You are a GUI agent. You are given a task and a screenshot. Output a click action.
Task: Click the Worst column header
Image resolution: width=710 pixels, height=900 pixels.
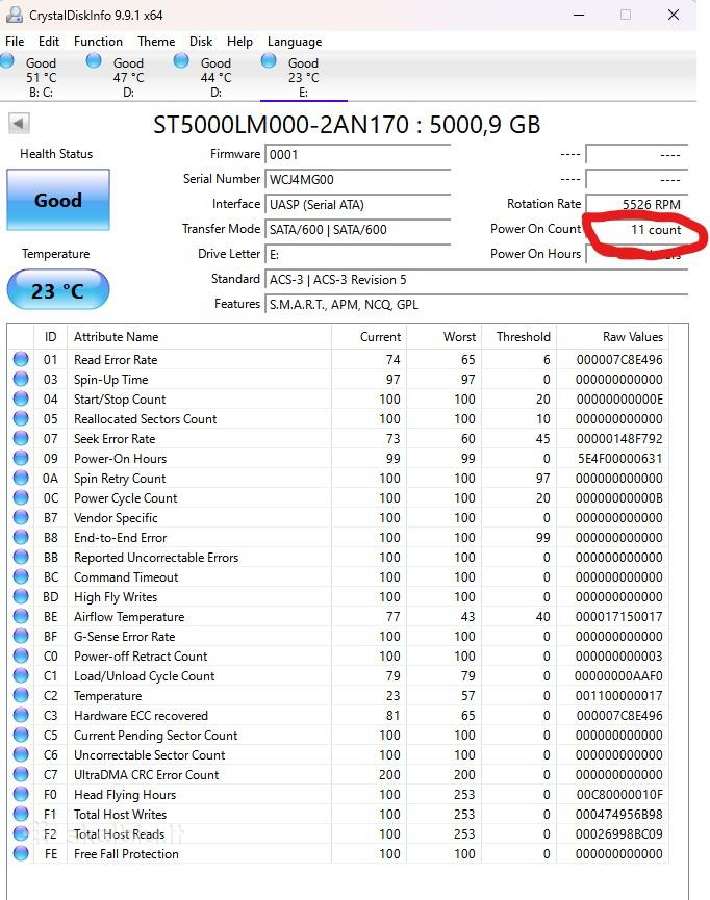(x=444, y=337)
